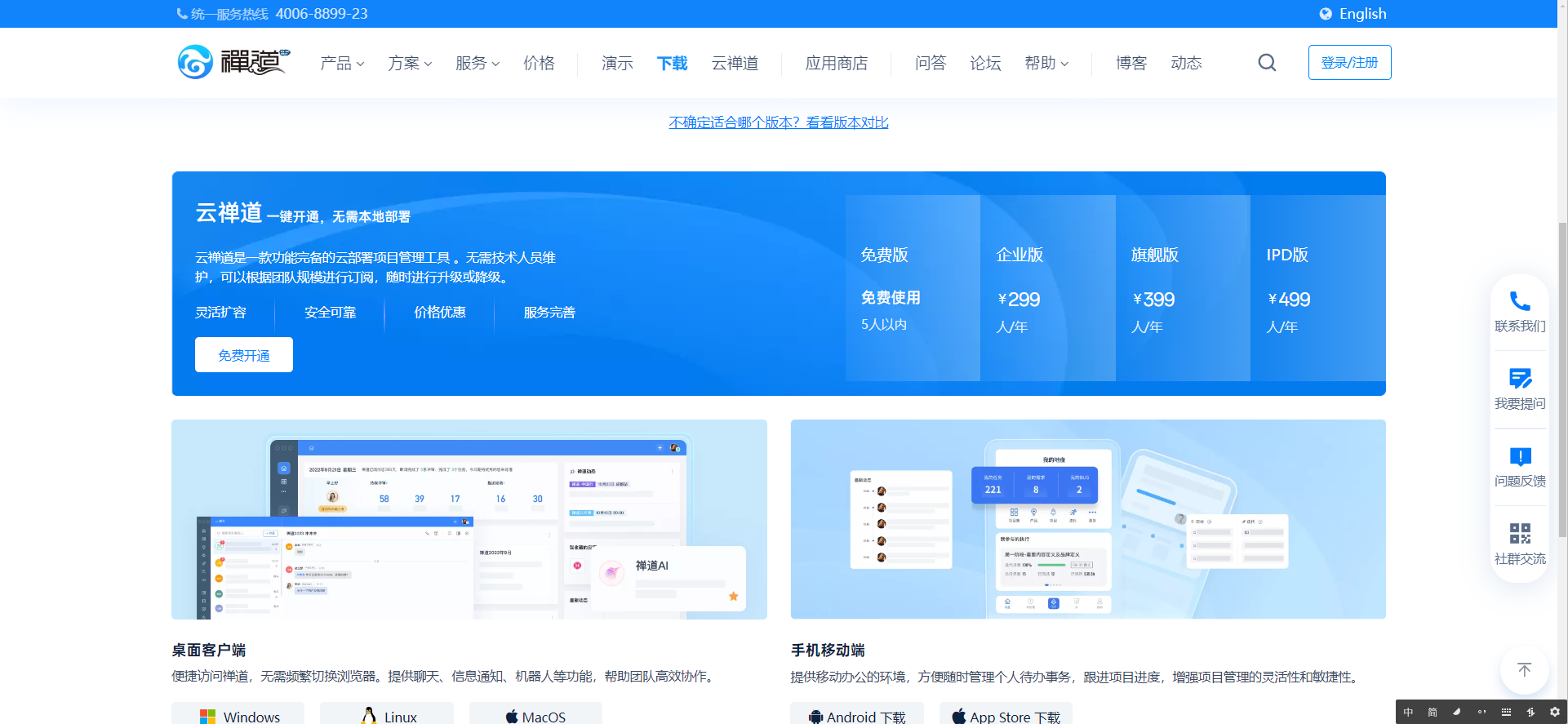Open the IME soft keyboard icon
Image resolution: width=1568 pixels, height=724 pixels.
[x=1506, y=713]
